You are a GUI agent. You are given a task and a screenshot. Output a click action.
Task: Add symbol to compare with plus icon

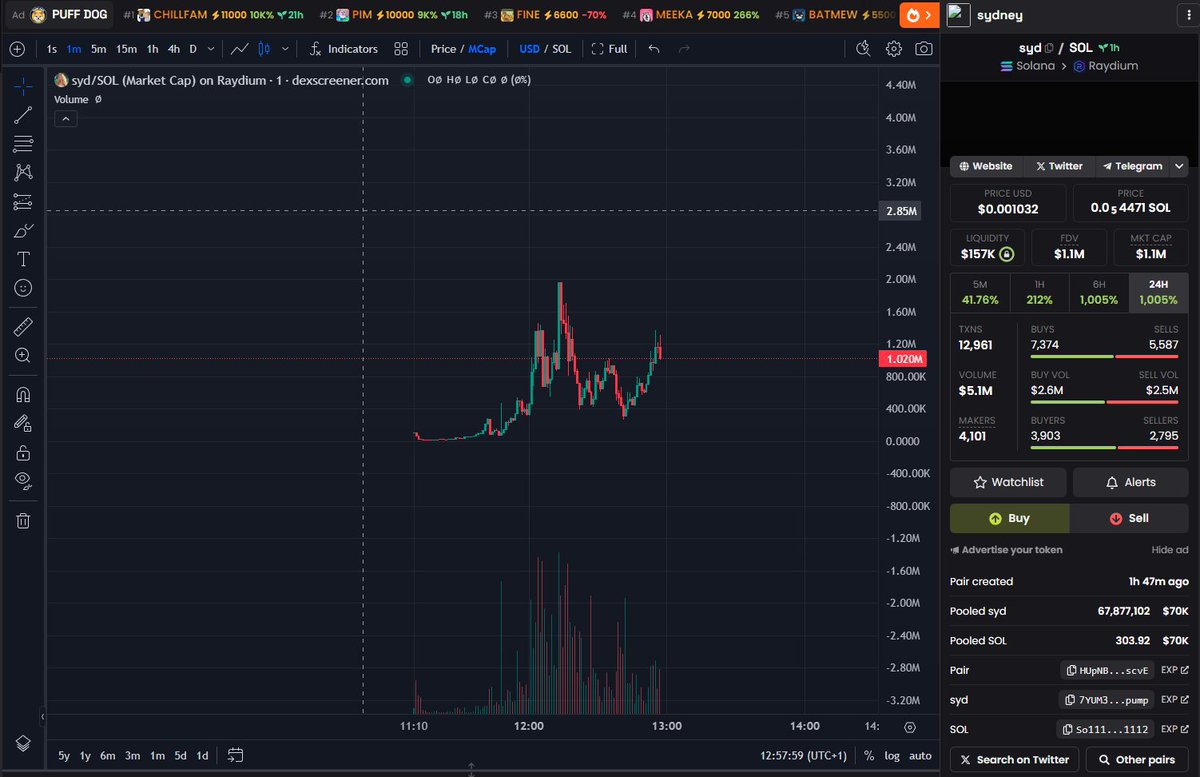[17, 49]
